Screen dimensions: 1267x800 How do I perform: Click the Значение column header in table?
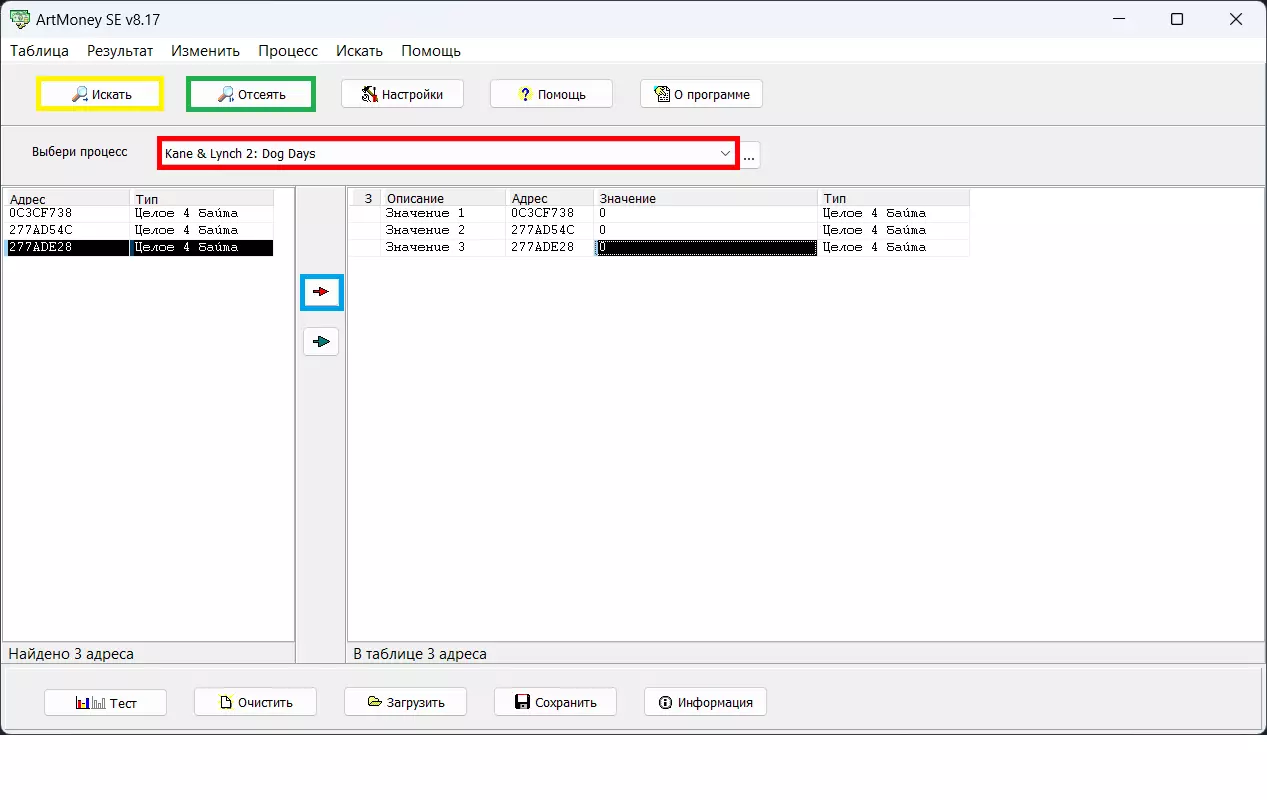point(706,198)
